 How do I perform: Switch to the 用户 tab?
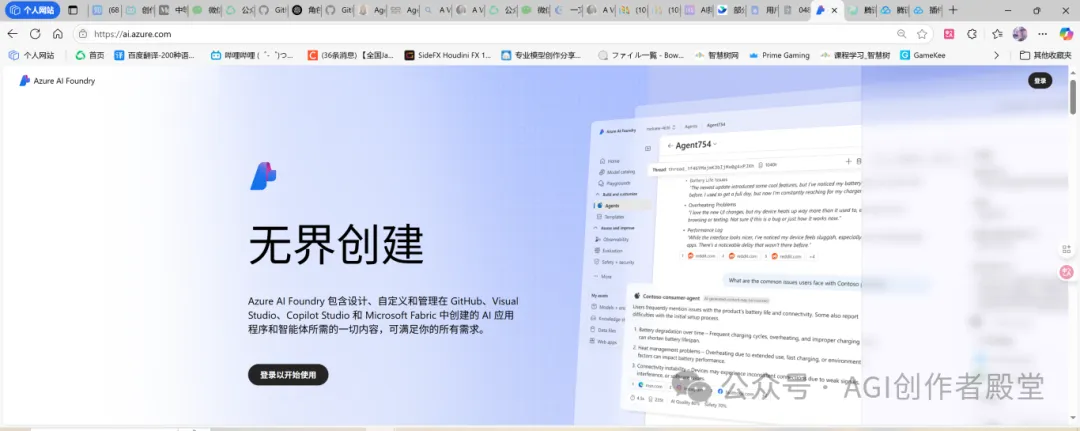(x=763, y=10)
